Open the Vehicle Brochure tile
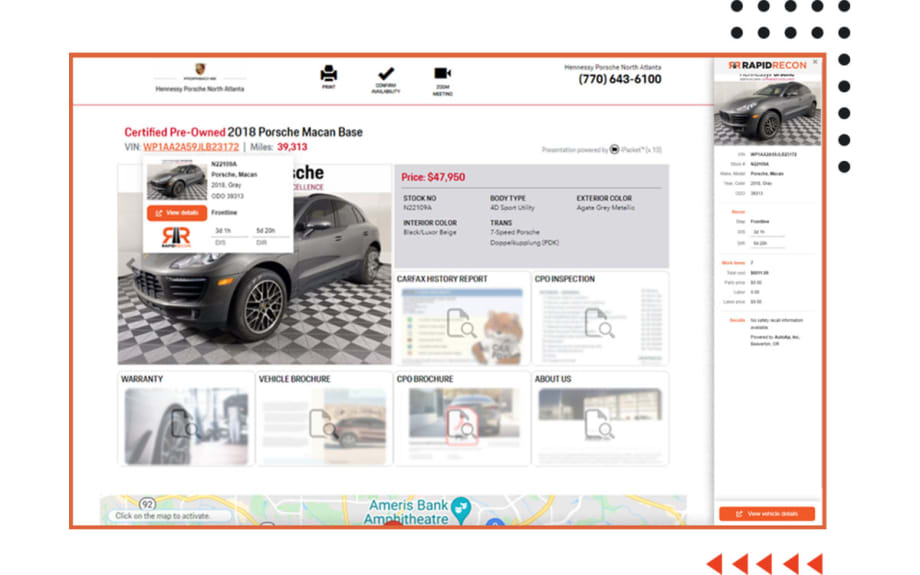This screenshot has height=575, width=920. (324, 419)
